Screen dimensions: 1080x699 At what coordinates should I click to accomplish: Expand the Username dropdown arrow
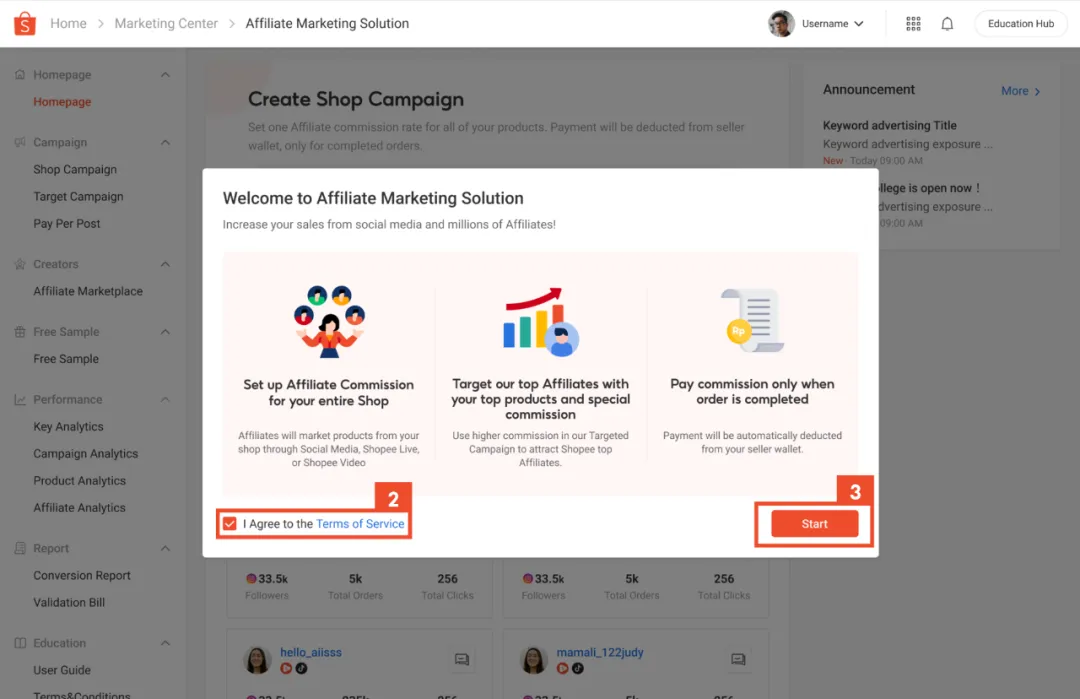(859, 23)
